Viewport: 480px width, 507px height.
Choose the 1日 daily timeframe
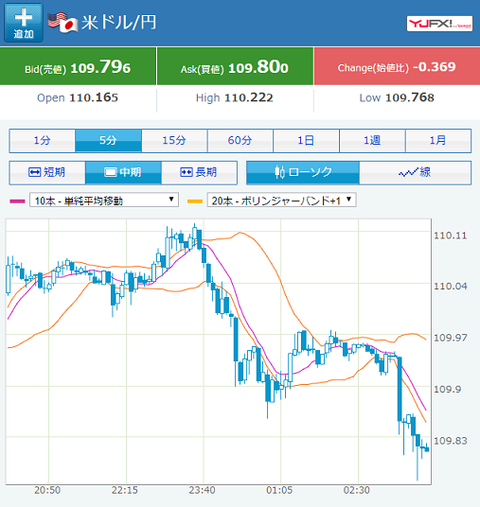[x=306, y=140]
